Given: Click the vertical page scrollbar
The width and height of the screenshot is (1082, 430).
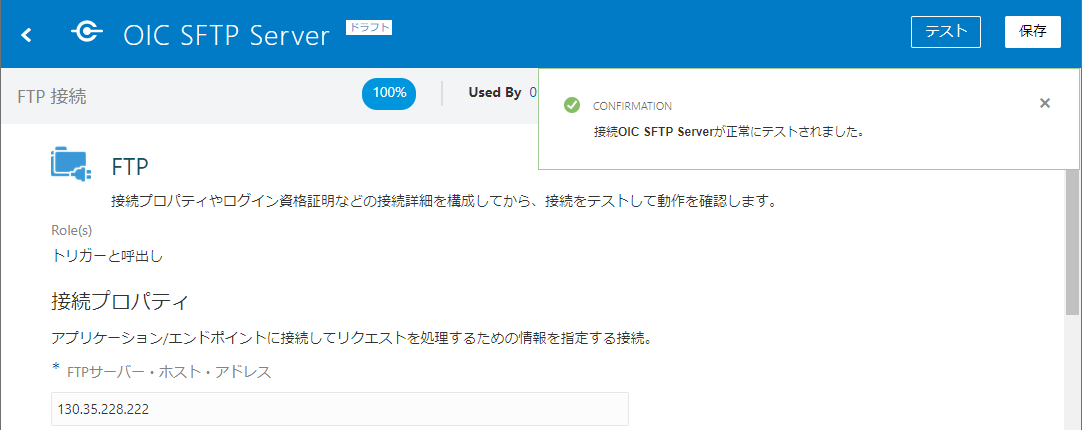Looking at the screenshot, I should point(1073,250).
